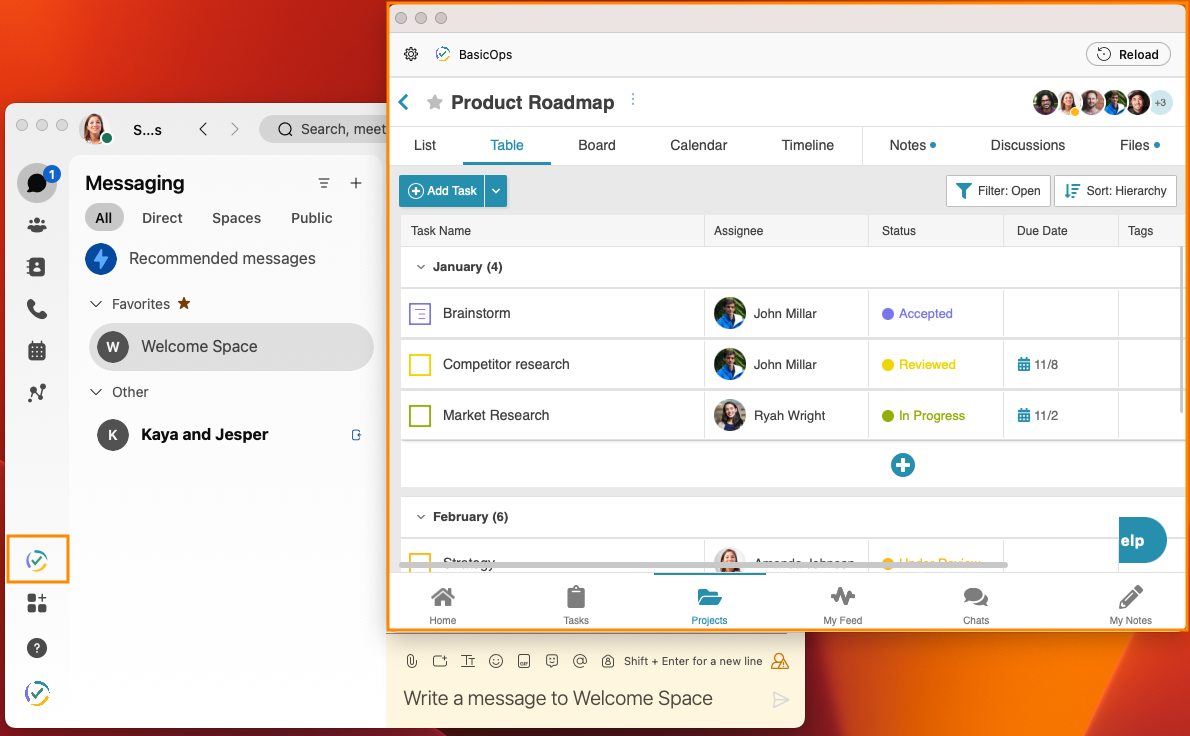The height and width of the screenshot is (736, 1190).
Task: Open Contacts icon in Webex sidebar
Action: pyautogui.click(x=36, y=266)
